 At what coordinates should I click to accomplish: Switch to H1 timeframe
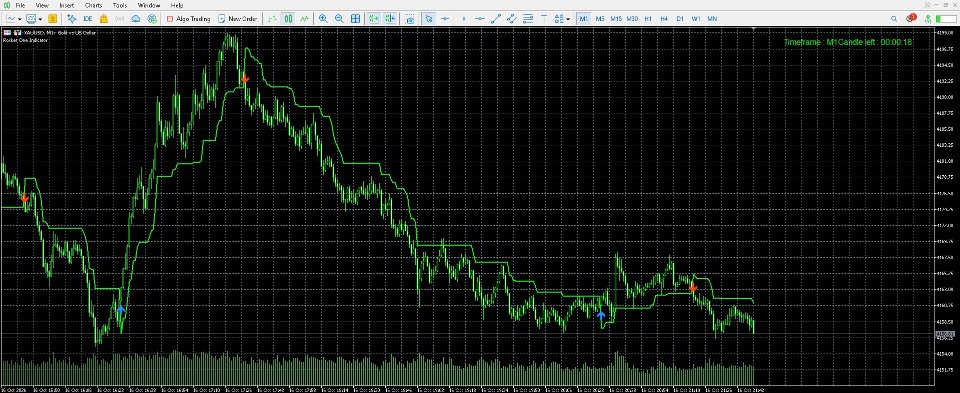point(648,18)
